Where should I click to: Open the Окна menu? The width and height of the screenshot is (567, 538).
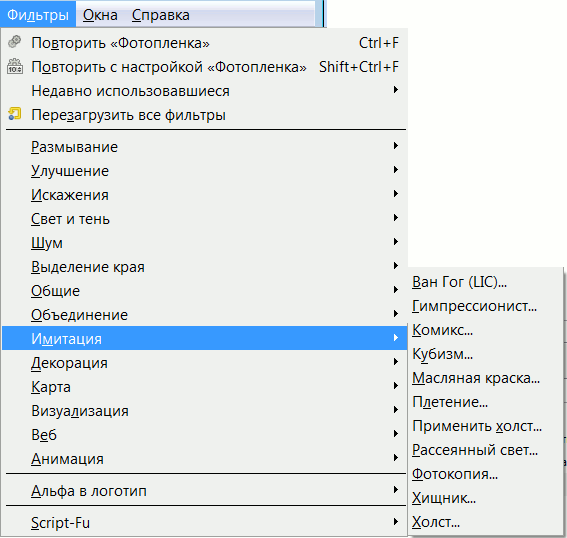pyautogui.click(x=100, y=15)
